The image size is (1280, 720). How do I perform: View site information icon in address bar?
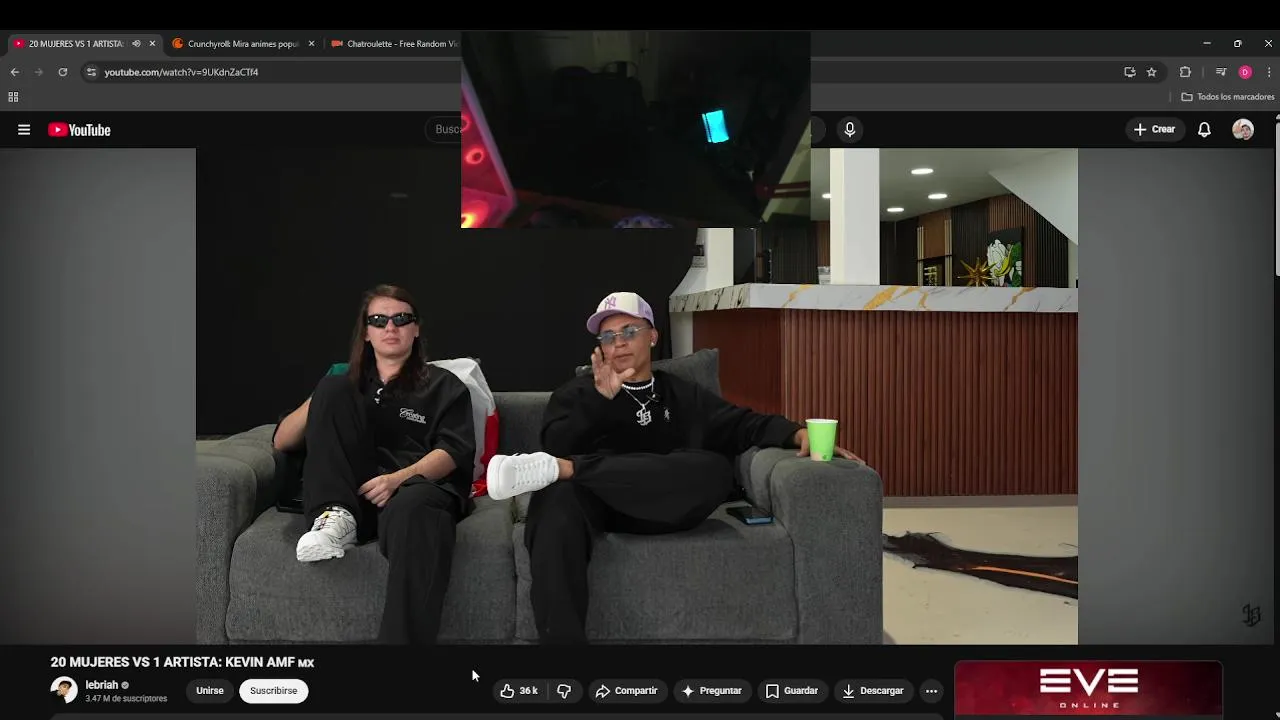(91, 72)
